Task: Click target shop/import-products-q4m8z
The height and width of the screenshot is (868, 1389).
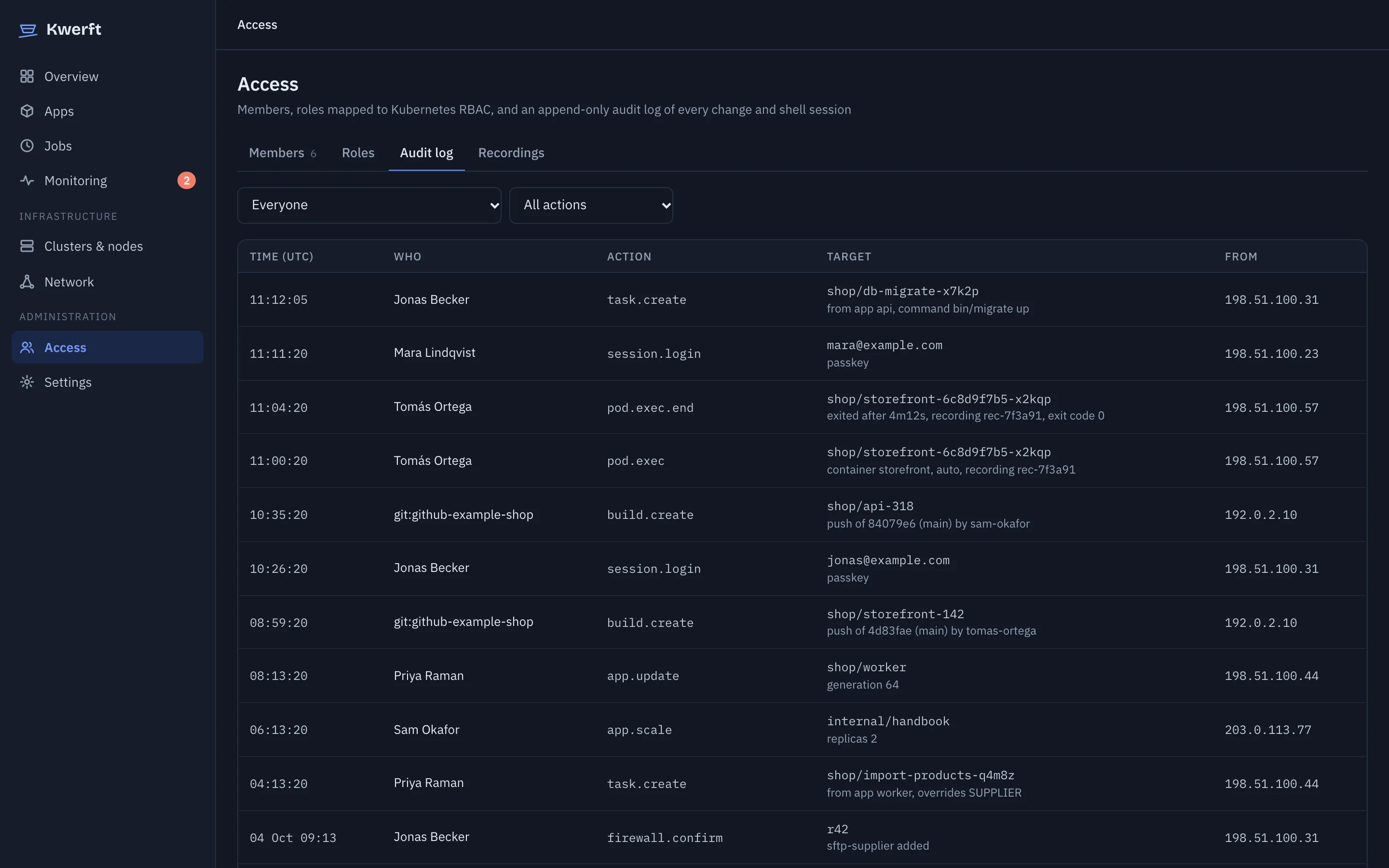Action: 921,775
